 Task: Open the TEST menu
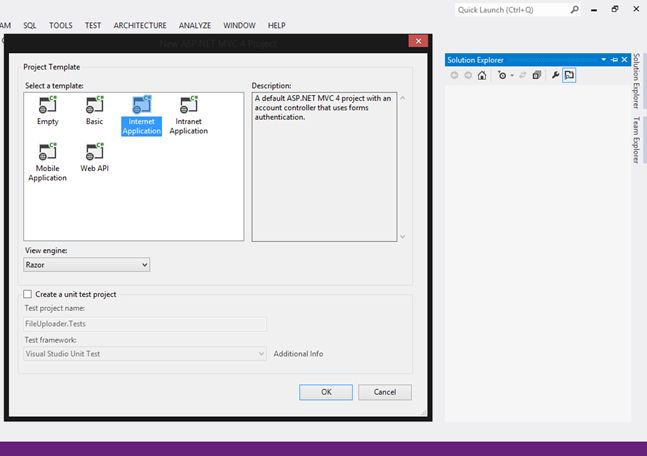pyautogui.click(x=93, y=25)
